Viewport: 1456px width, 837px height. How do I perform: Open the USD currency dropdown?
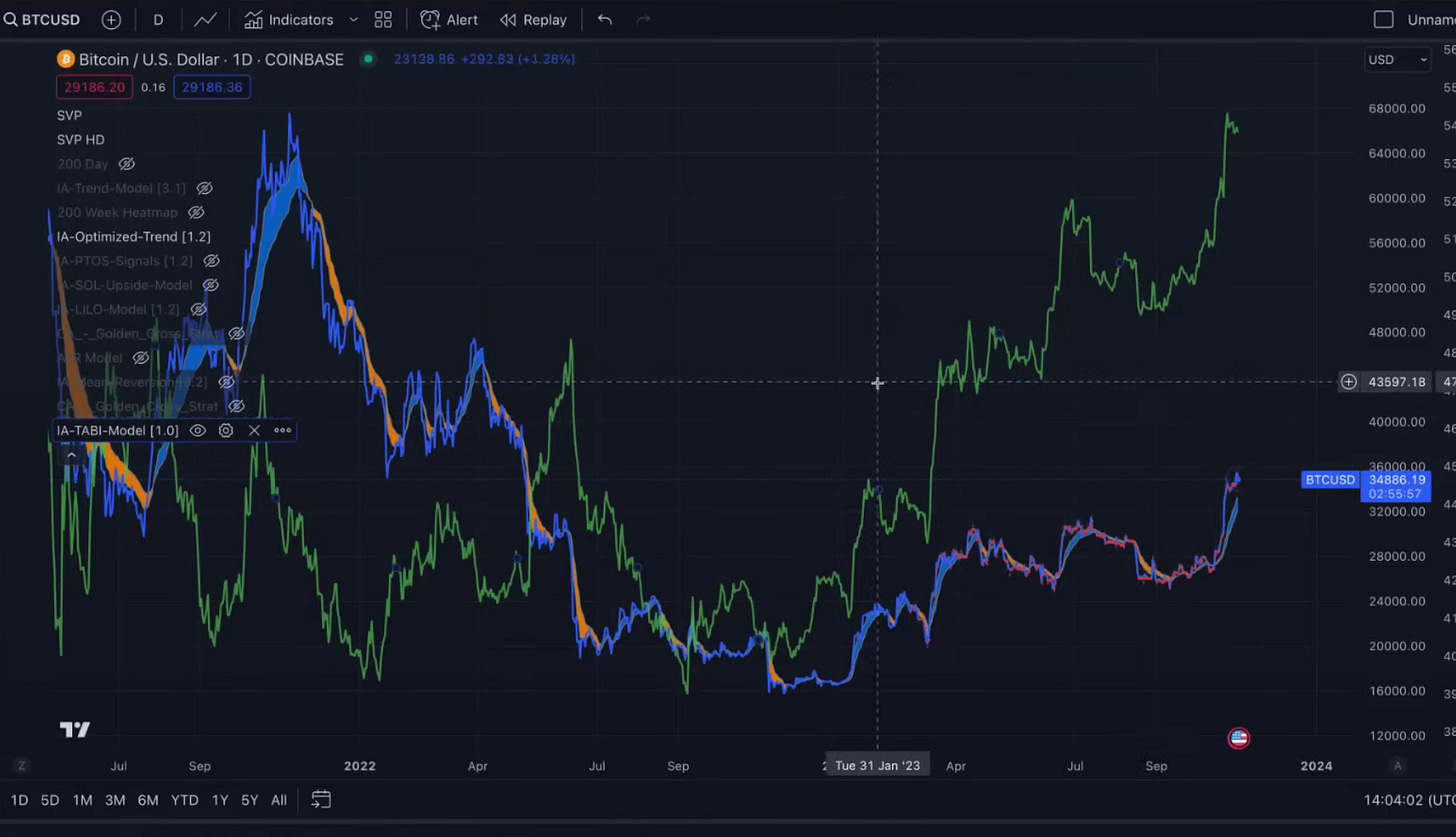pyautogui.click(x=1398, y=60)
